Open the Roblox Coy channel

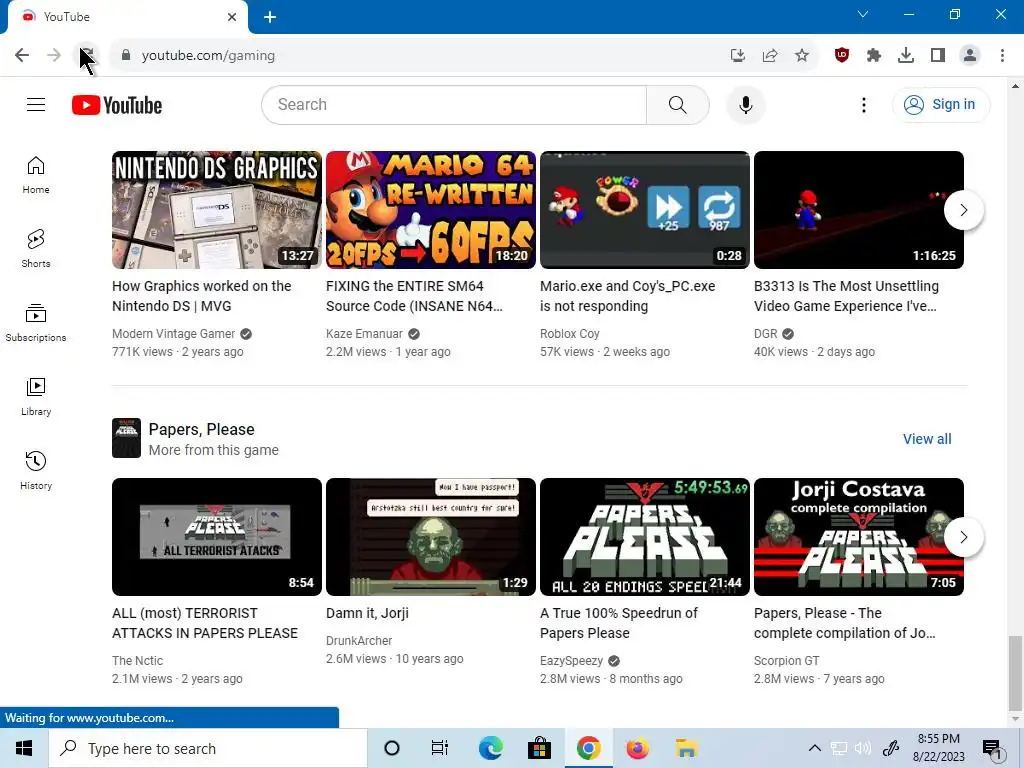tap(569, 334)
